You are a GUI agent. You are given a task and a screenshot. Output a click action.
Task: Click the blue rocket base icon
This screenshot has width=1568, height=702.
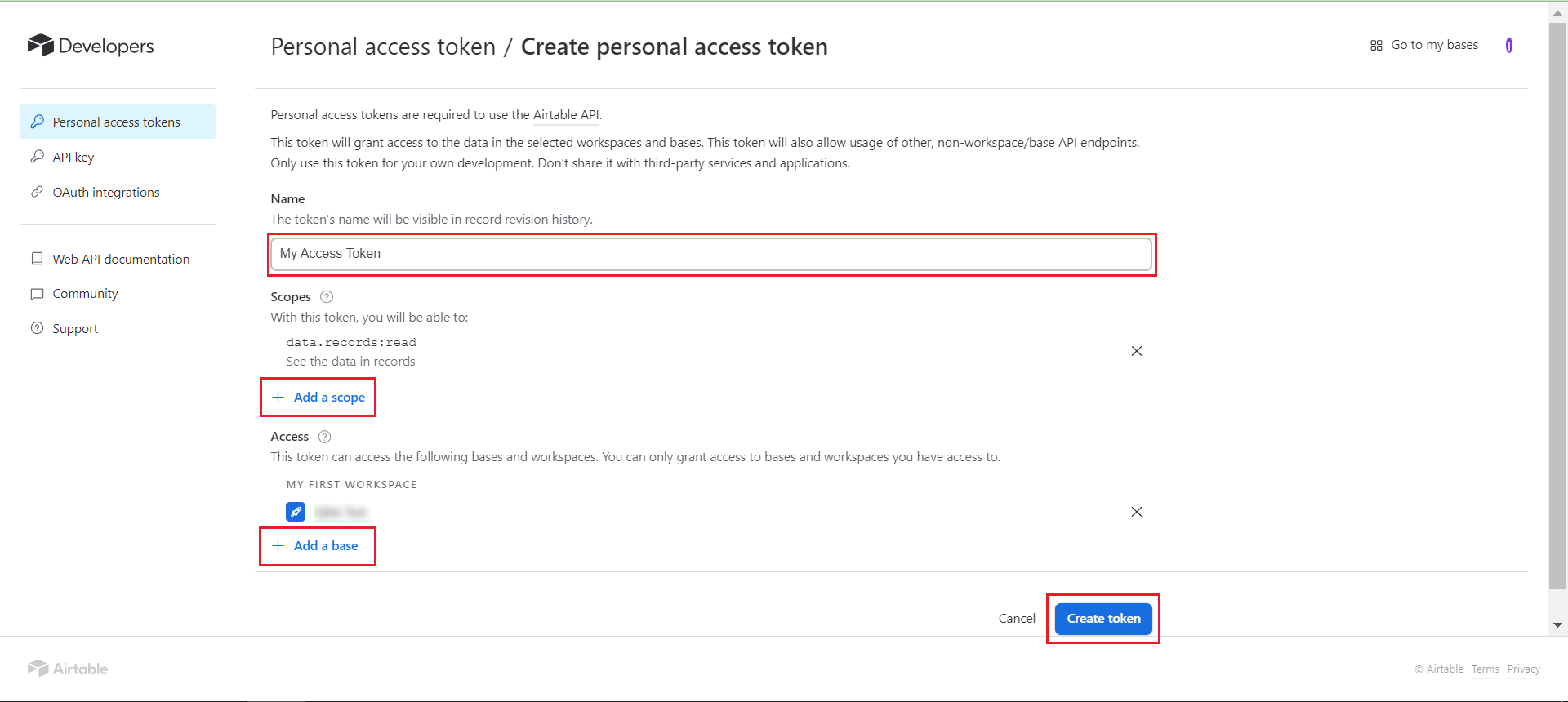[296, 512]
